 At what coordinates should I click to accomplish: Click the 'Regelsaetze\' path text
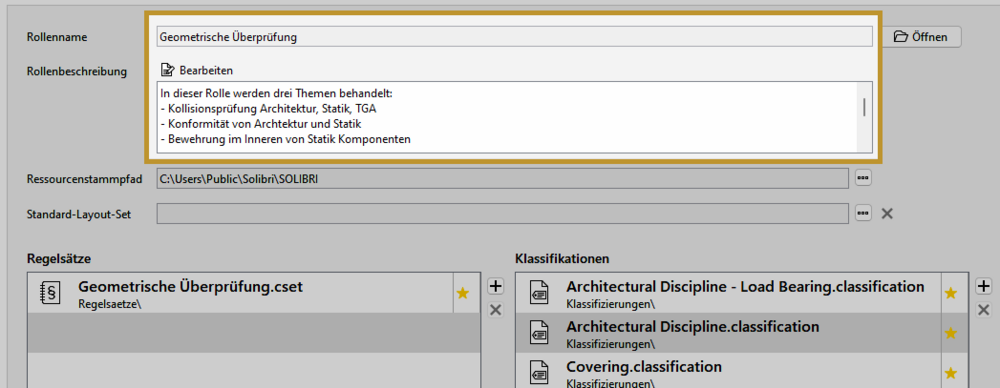click(x=110, y=304)
